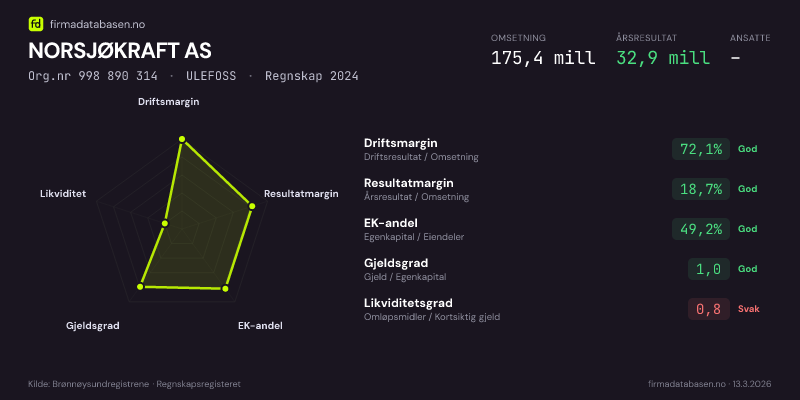
Task: Click the Omsetning 175,4 mill figure
Action: point(543,57)
